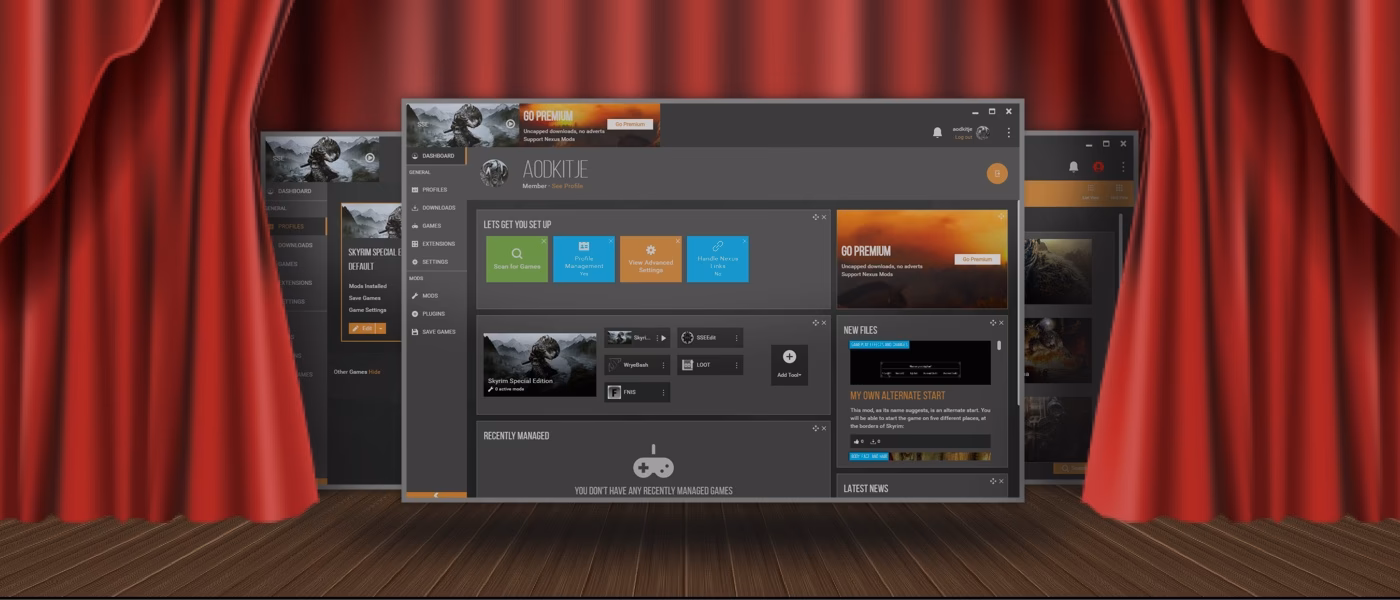Open Dashboard in left background window

click(295, 191)
